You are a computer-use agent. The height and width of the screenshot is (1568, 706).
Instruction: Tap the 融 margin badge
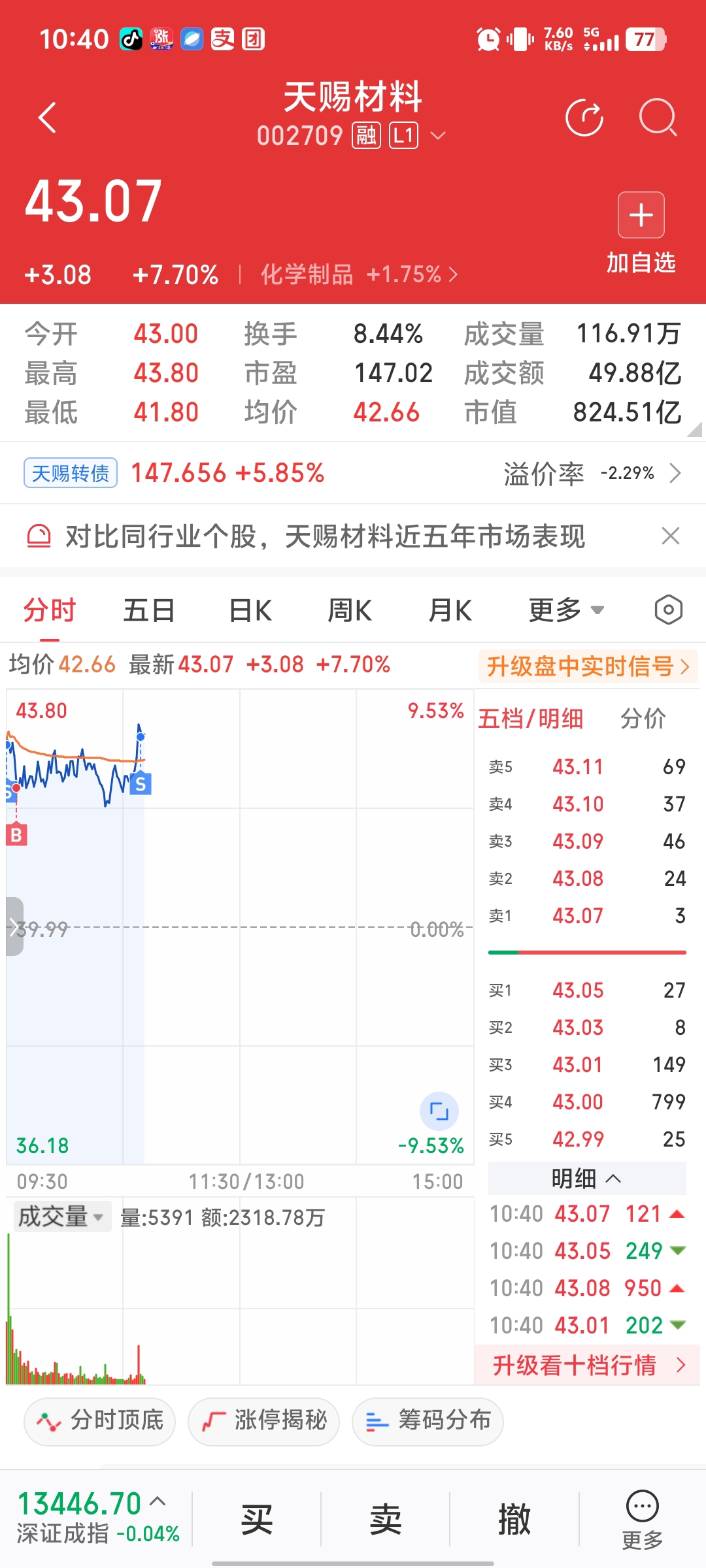tap(366, 136)
